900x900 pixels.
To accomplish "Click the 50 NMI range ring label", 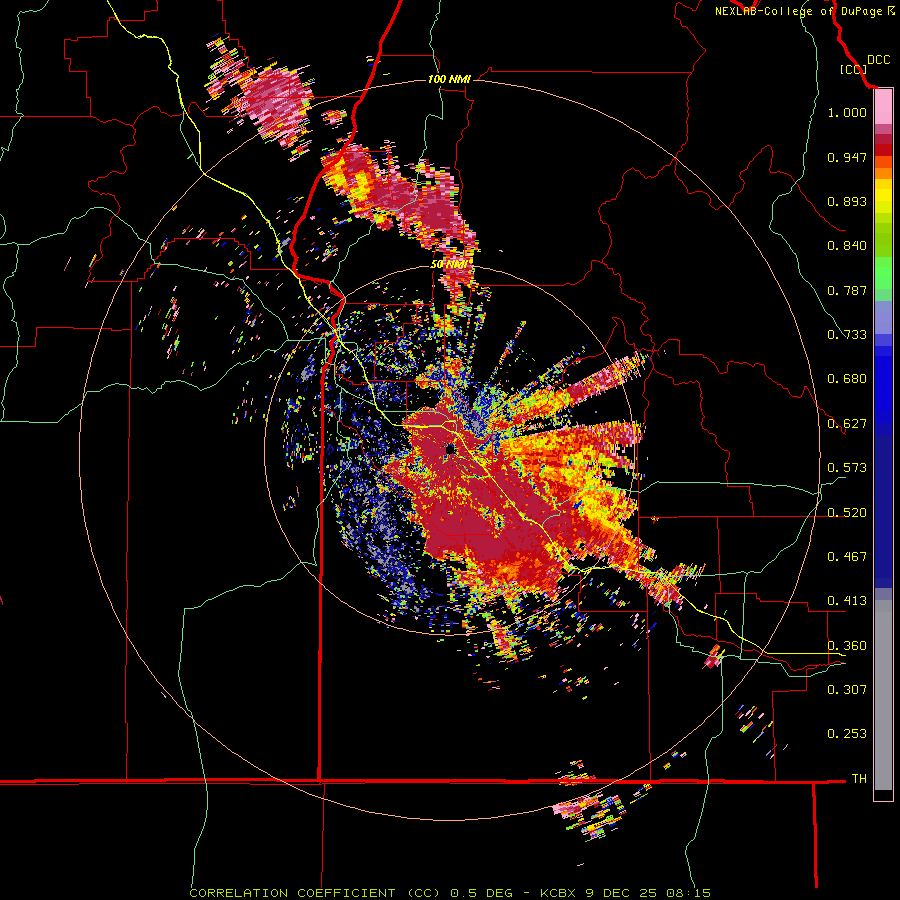I will tap(449, 265).
